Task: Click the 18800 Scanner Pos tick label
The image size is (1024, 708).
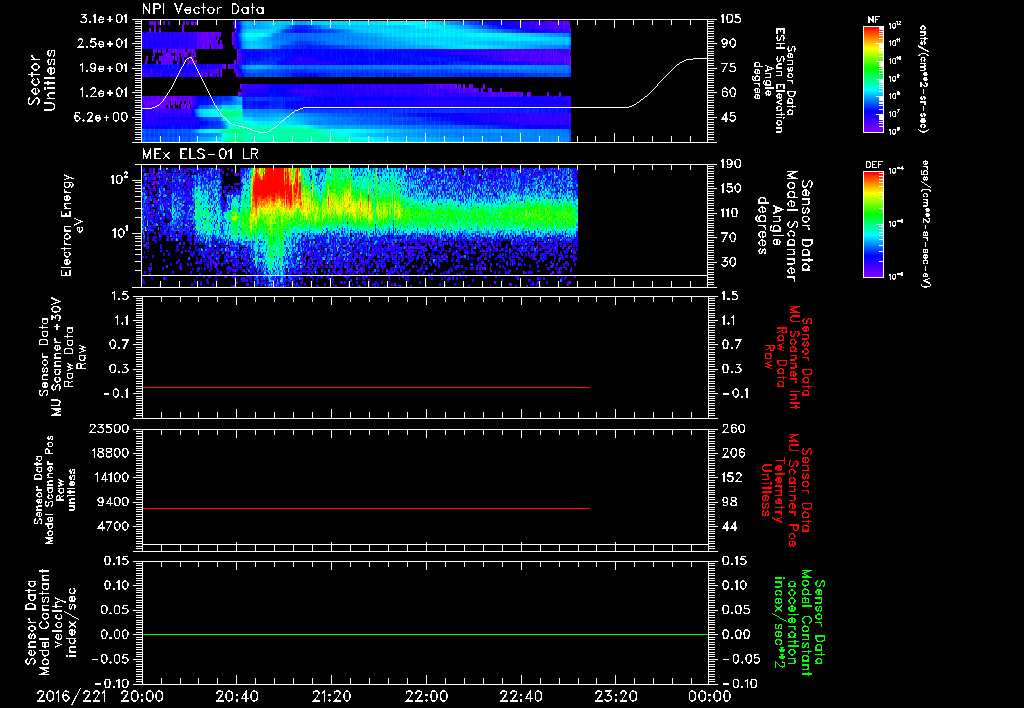Action: click(109, 453)
